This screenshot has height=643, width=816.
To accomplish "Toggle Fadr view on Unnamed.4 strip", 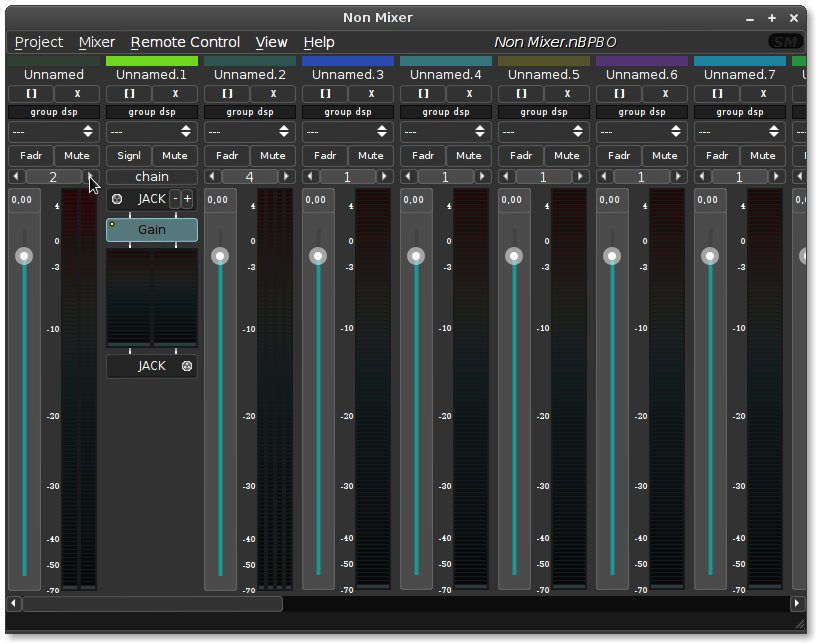I will click(x=423, y=155).
